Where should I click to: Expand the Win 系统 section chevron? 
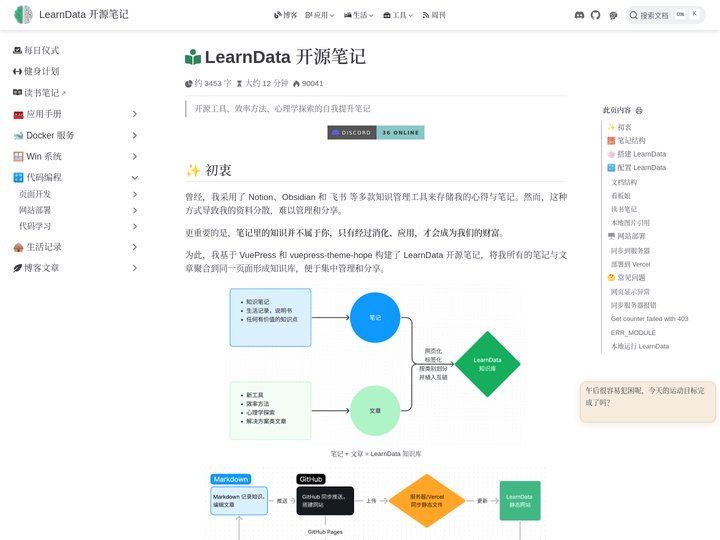point(134,157)
